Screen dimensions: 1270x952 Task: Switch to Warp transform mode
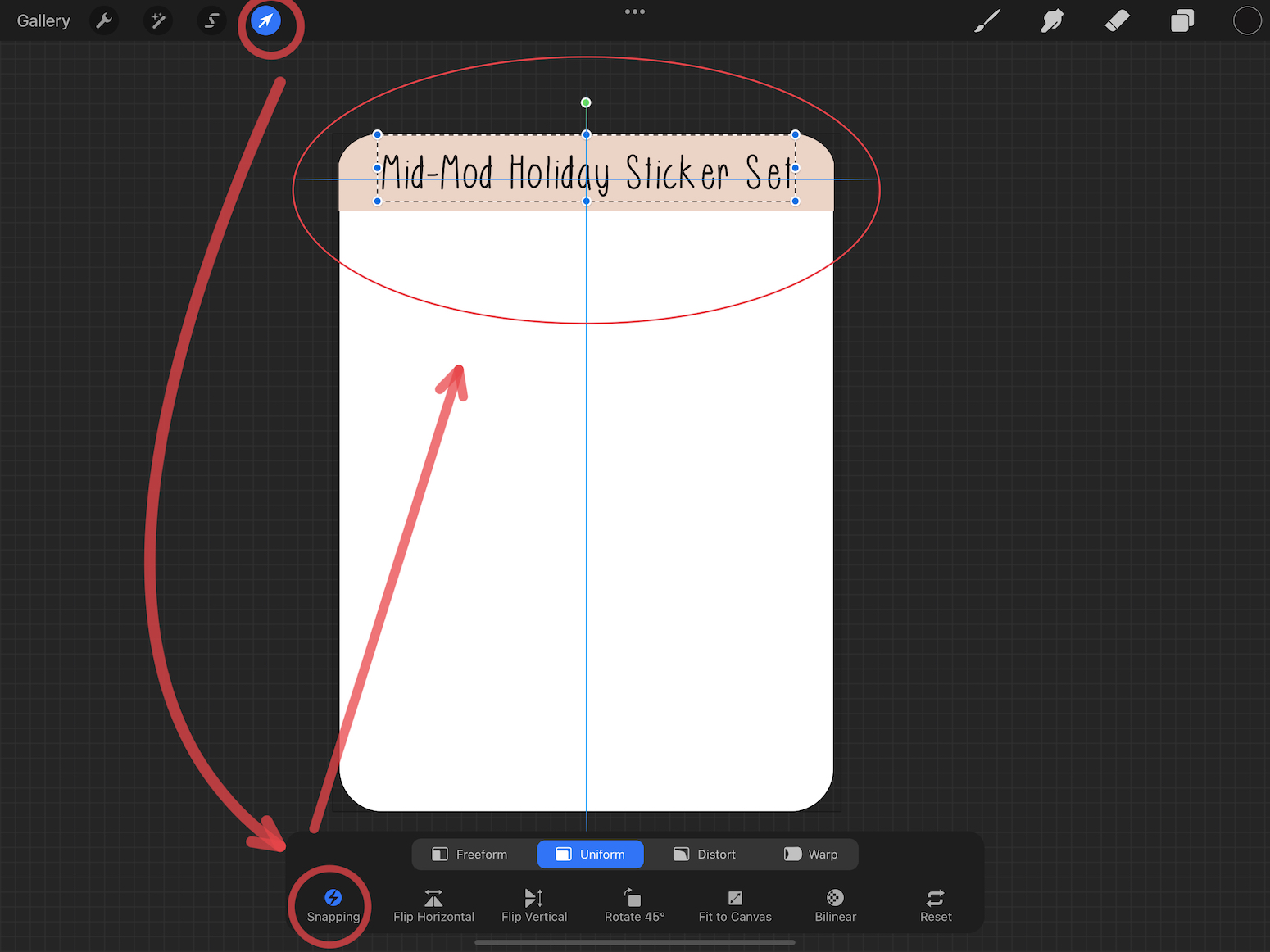810,854
